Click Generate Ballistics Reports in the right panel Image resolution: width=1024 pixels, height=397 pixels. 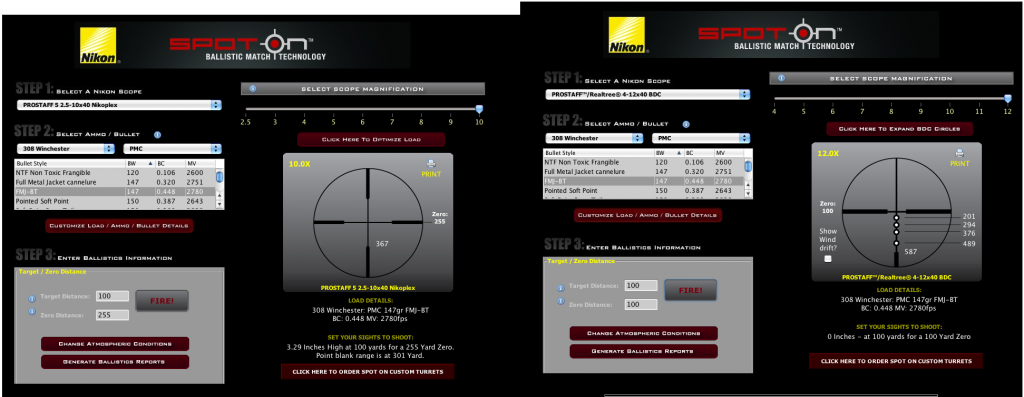tap(644, 351)
